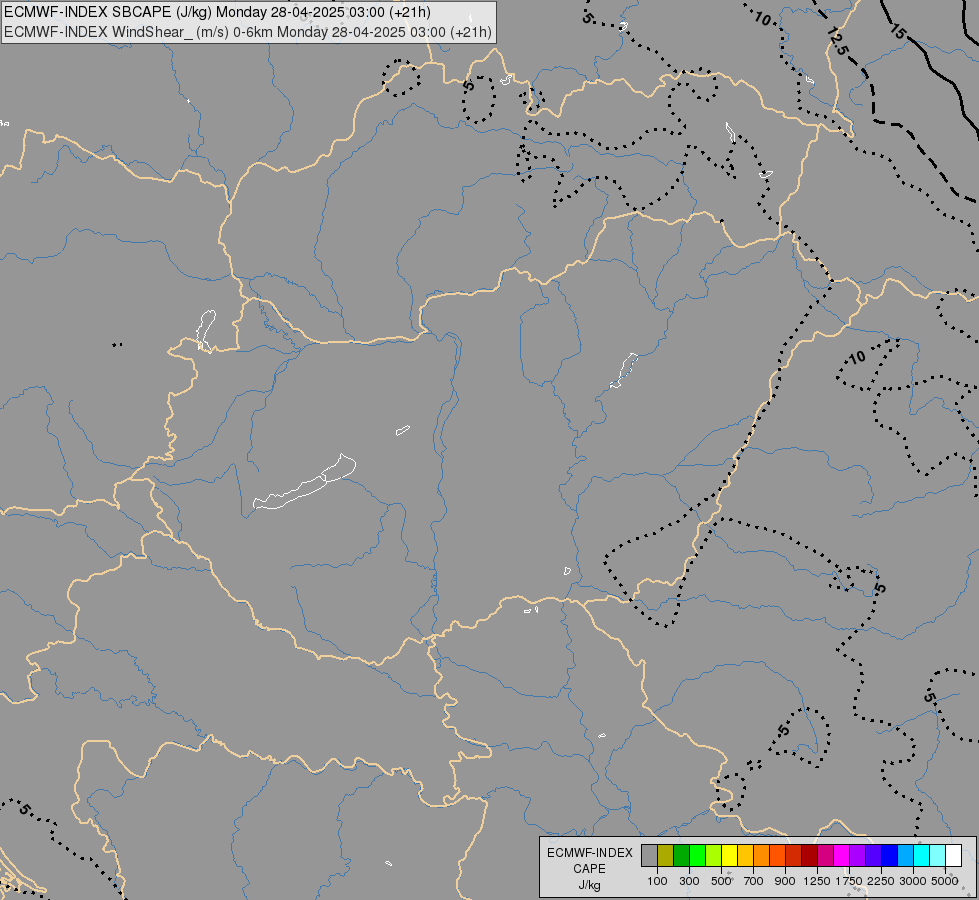This screenshot has height=900, width=979.
Task: Click the legend label 3000
Action: (913, 881)
